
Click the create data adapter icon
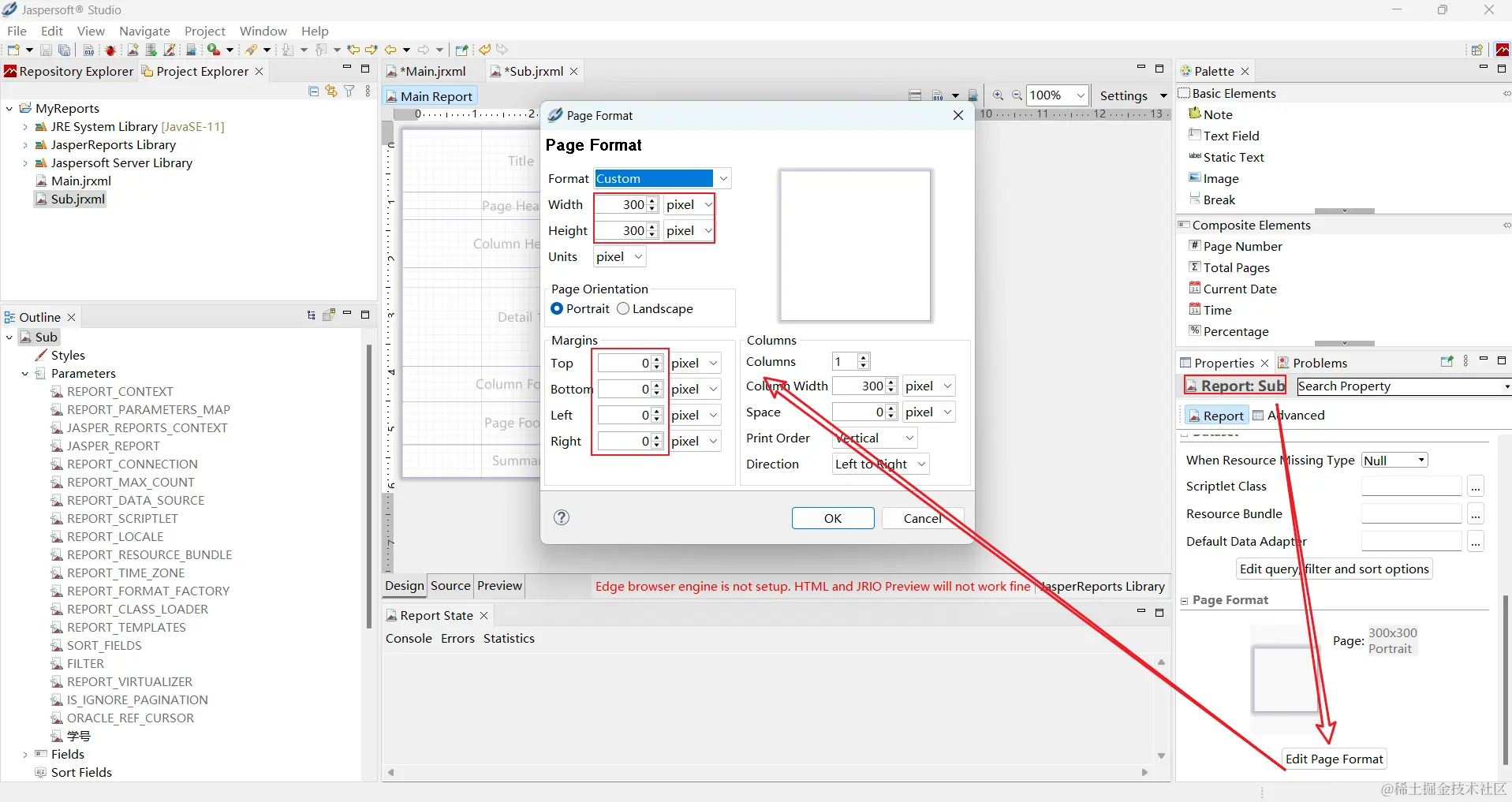tap(151, 50)
